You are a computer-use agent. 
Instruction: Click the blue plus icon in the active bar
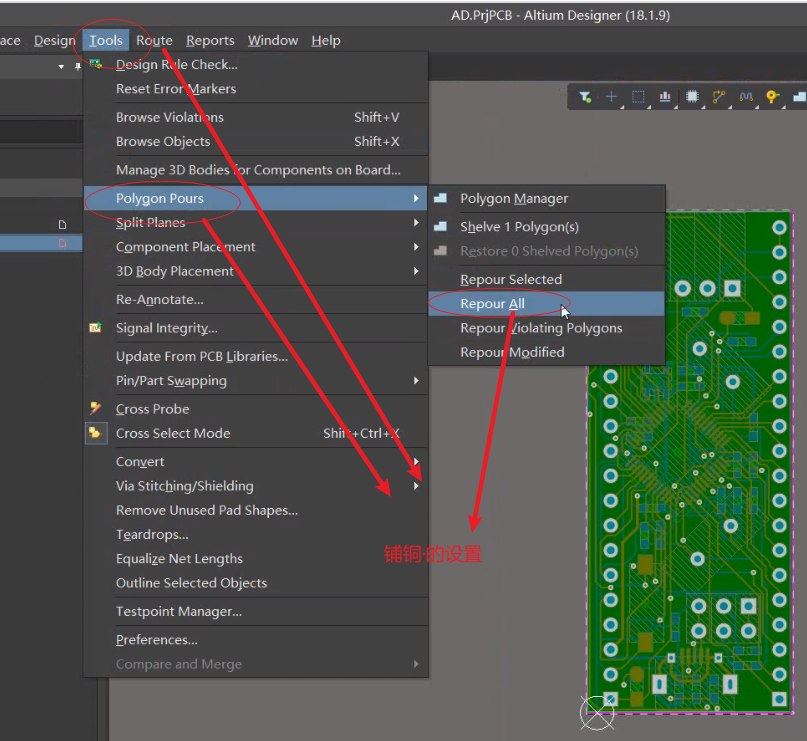pos(611,97)
